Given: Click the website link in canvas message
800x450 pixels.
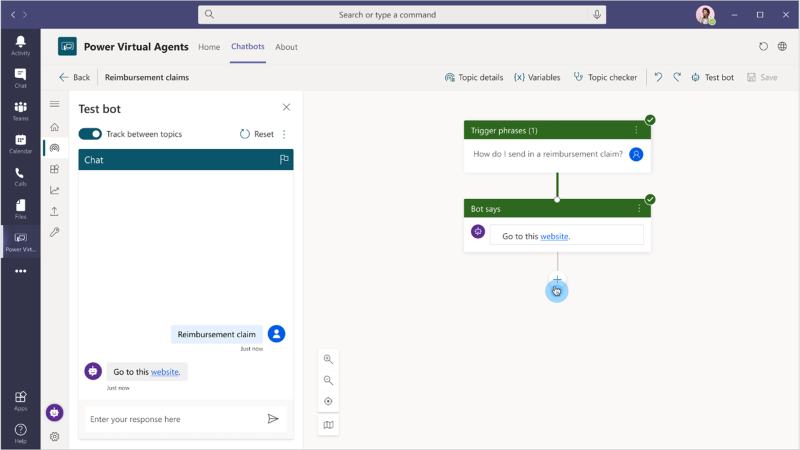Looking at the screenshot, I should [x=554, y=236].
